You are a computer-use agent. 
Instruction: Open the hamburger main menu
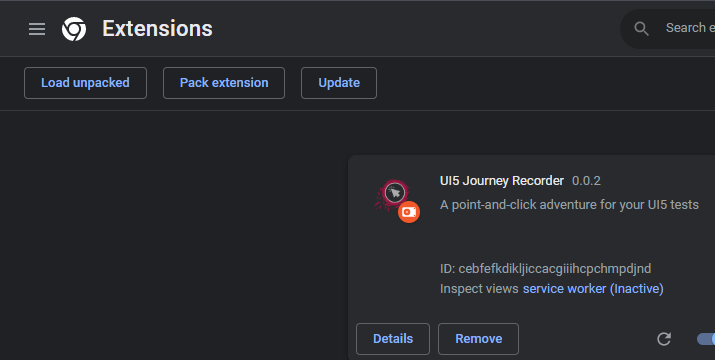(37, 29)
